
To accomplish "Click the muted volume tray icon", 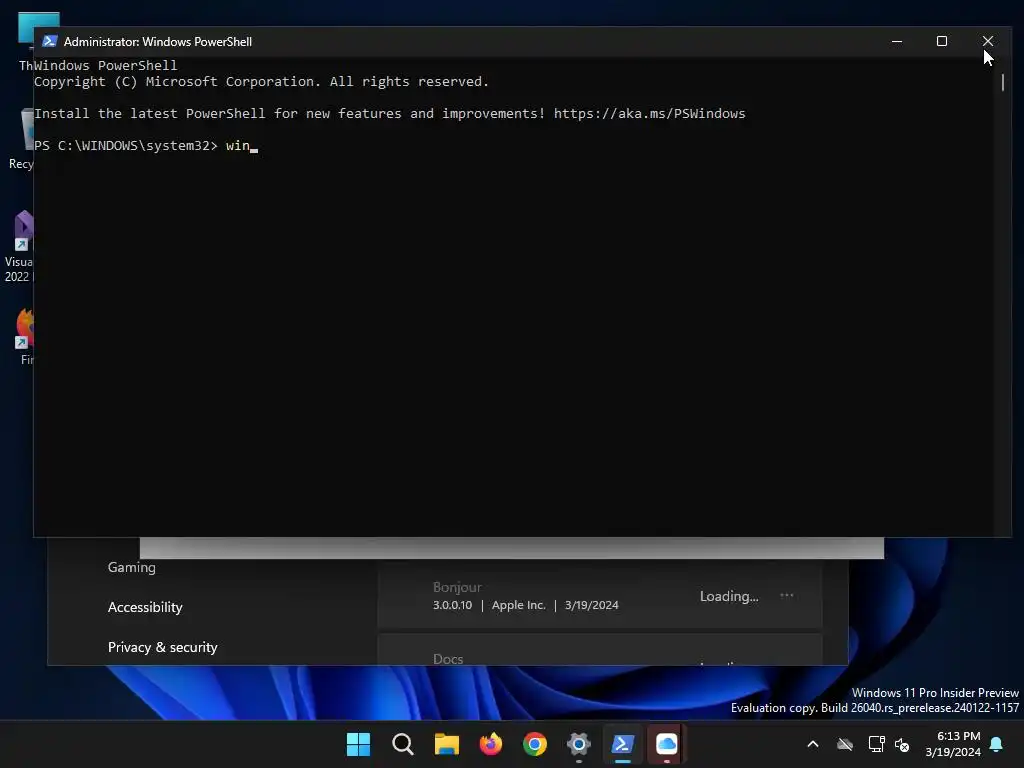I will 902,744.
